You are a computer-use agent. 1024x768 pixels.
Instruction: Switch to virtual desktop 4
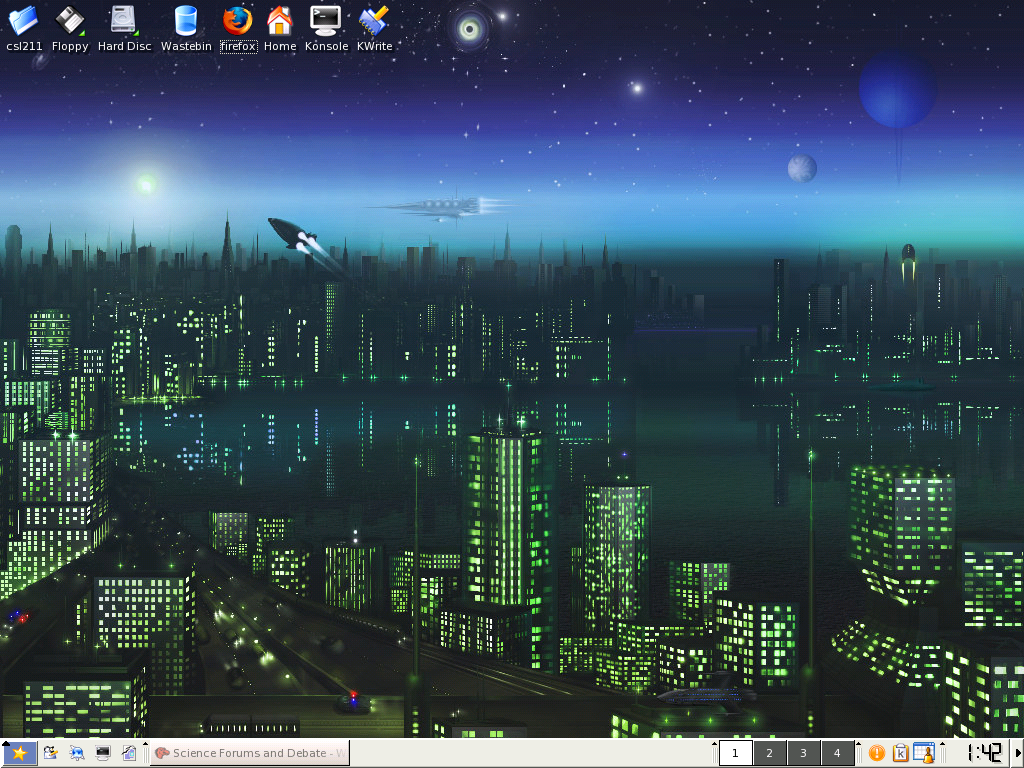(837, 753)
